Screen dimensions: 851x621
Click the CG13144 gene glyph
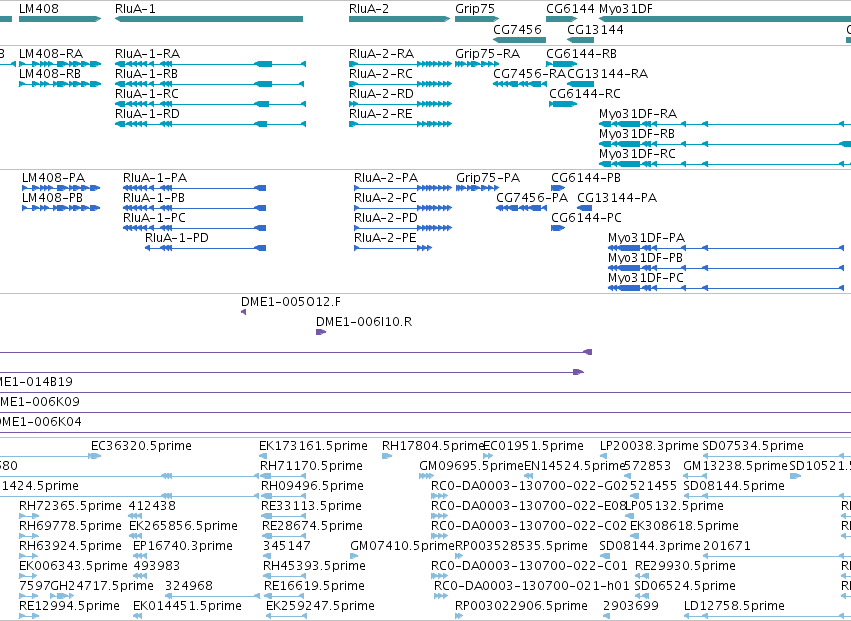[581, 39]
